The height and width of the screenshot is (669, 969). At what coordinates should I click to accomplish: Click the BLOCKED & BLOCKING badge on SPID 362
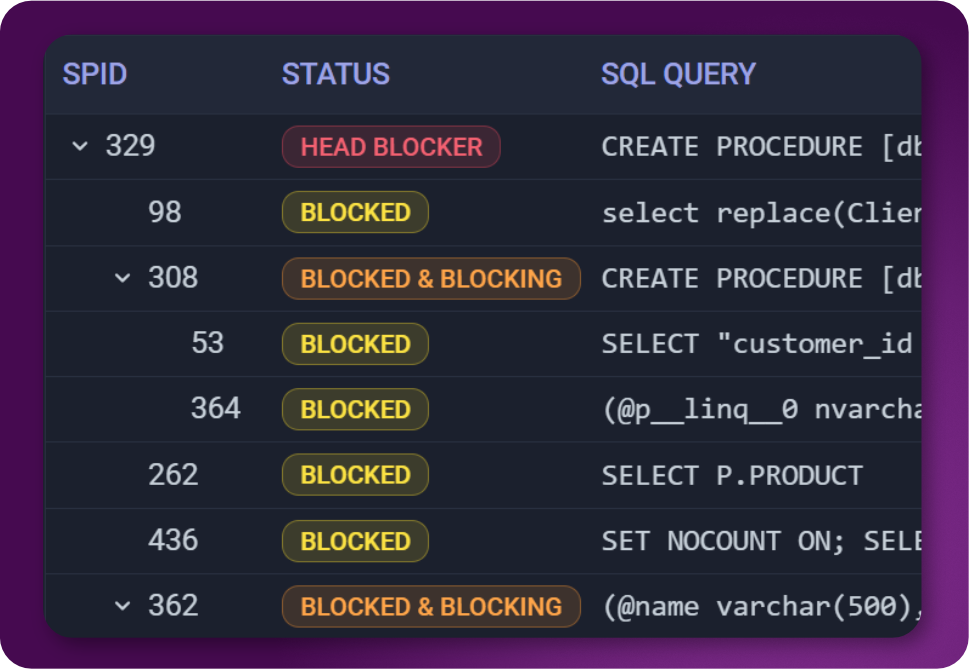(x=430, y=606)
